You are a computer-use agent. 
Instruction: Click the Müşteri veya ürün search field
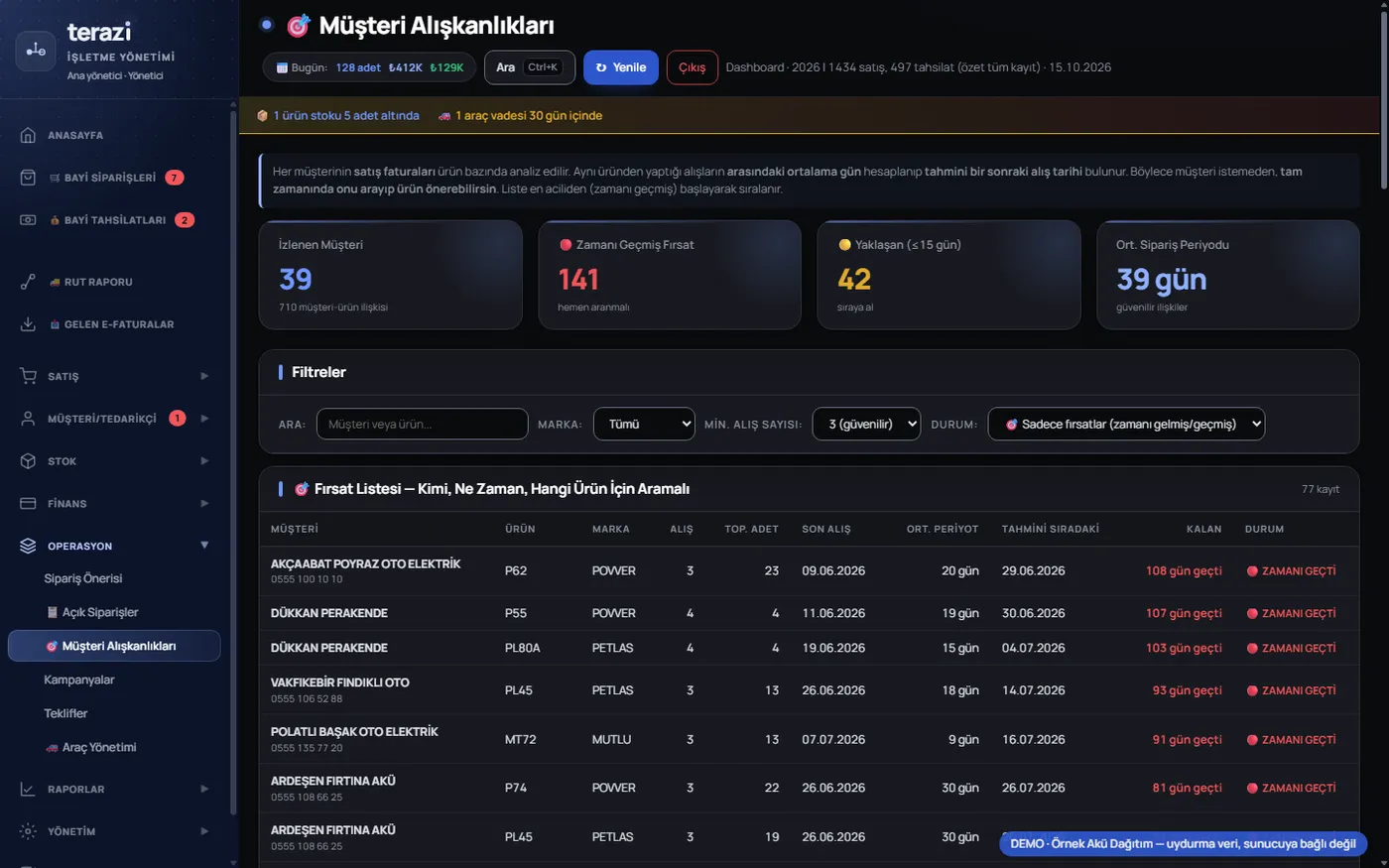422,424
